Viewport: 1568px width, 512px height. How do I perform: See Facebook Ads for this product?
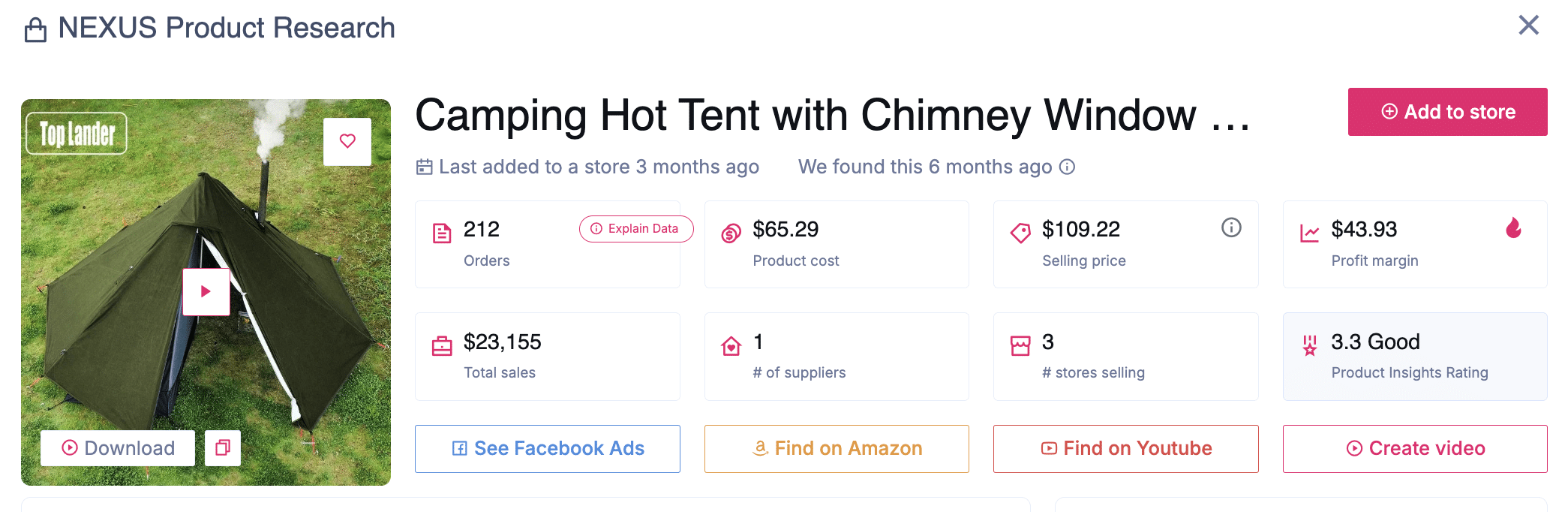[548, 449]
